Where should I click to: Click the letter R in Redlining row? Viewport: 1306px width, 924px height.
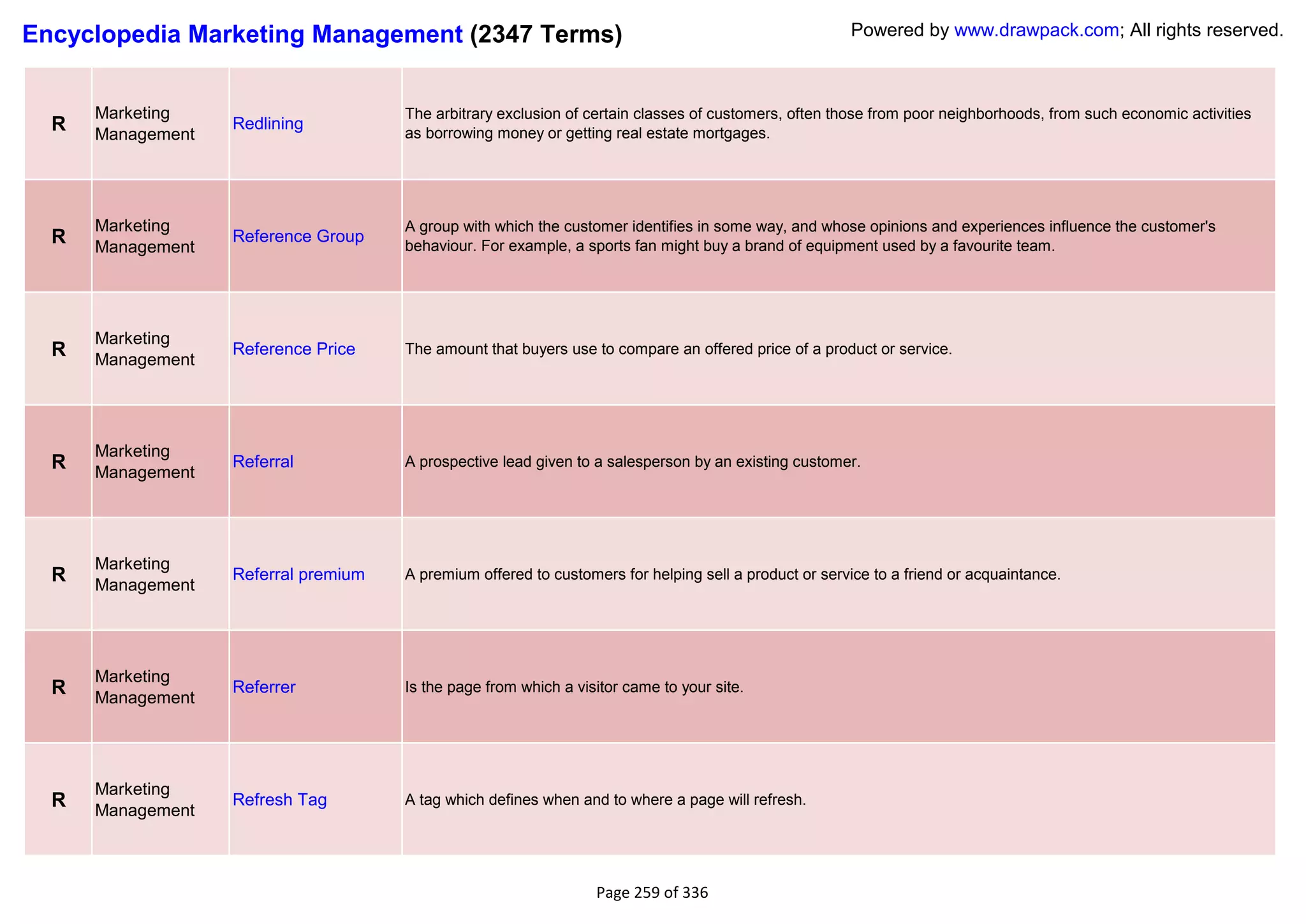(x=59, y=124)
